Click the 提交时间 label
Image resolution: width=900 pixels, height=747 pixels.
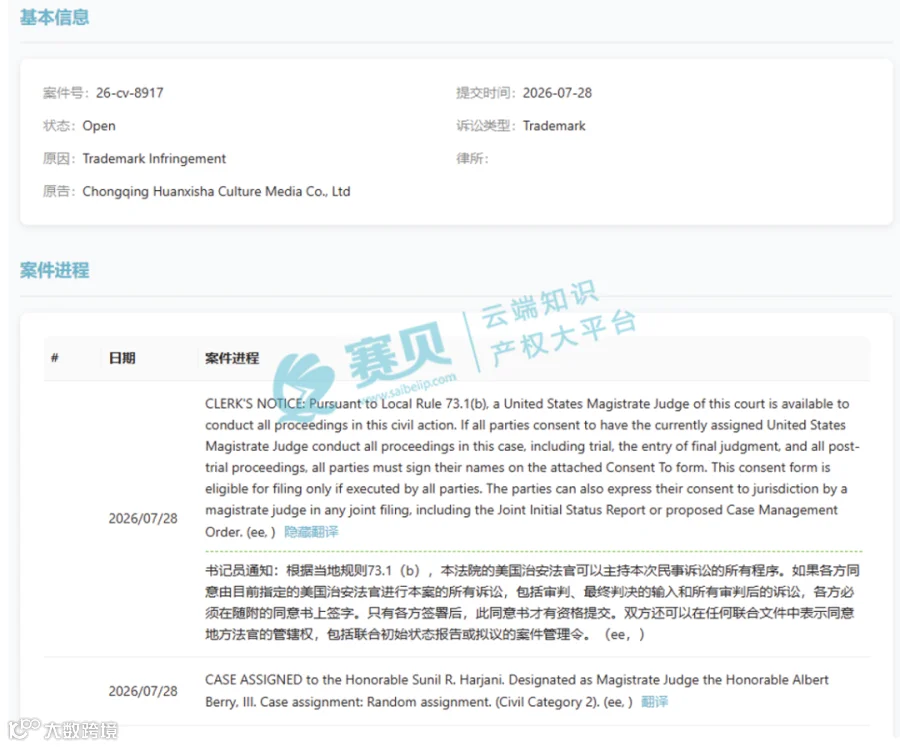[486, 93]
